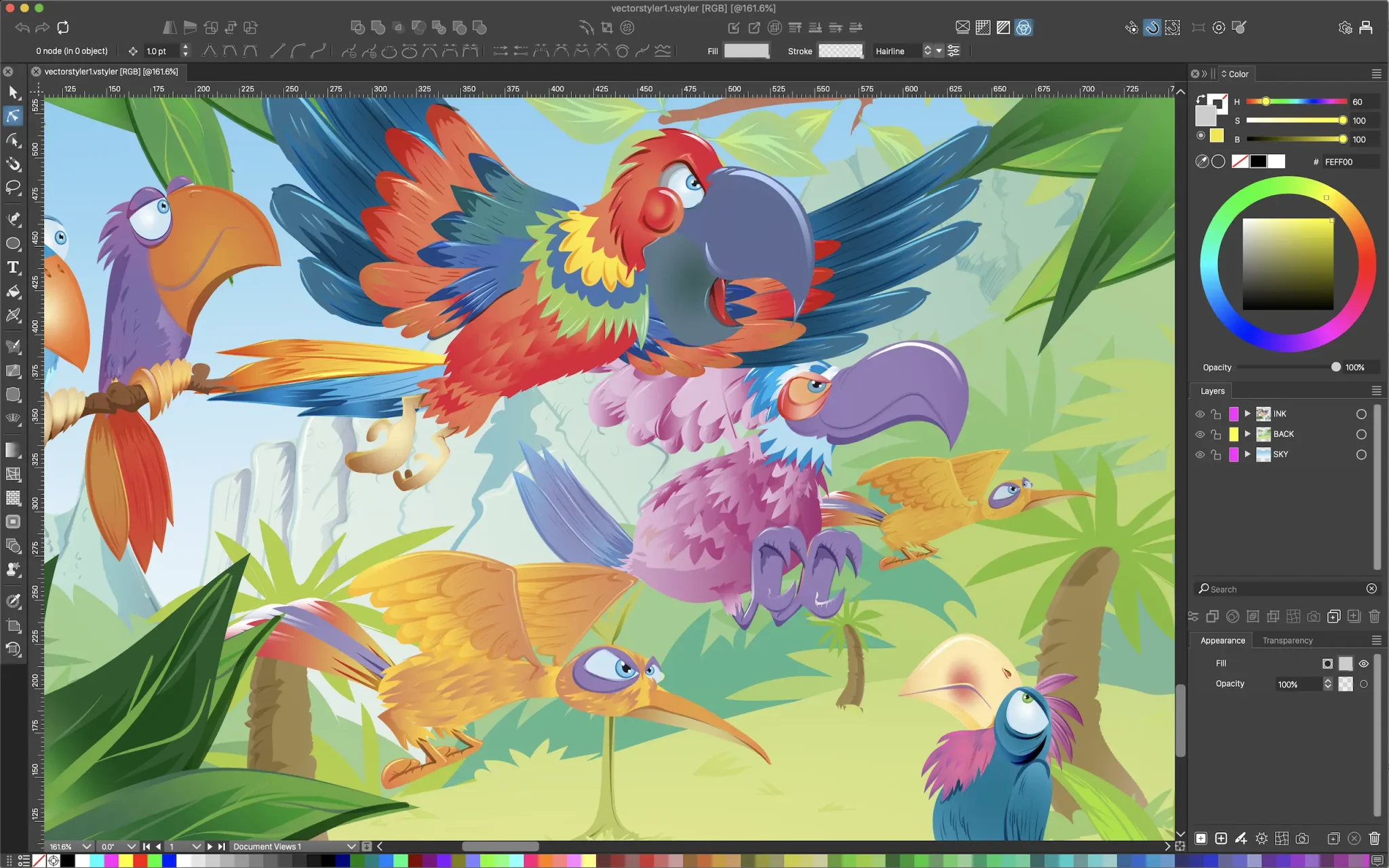Click the Fill color swatch in top toolbar

pyautogui.click(x=746, y=51)
